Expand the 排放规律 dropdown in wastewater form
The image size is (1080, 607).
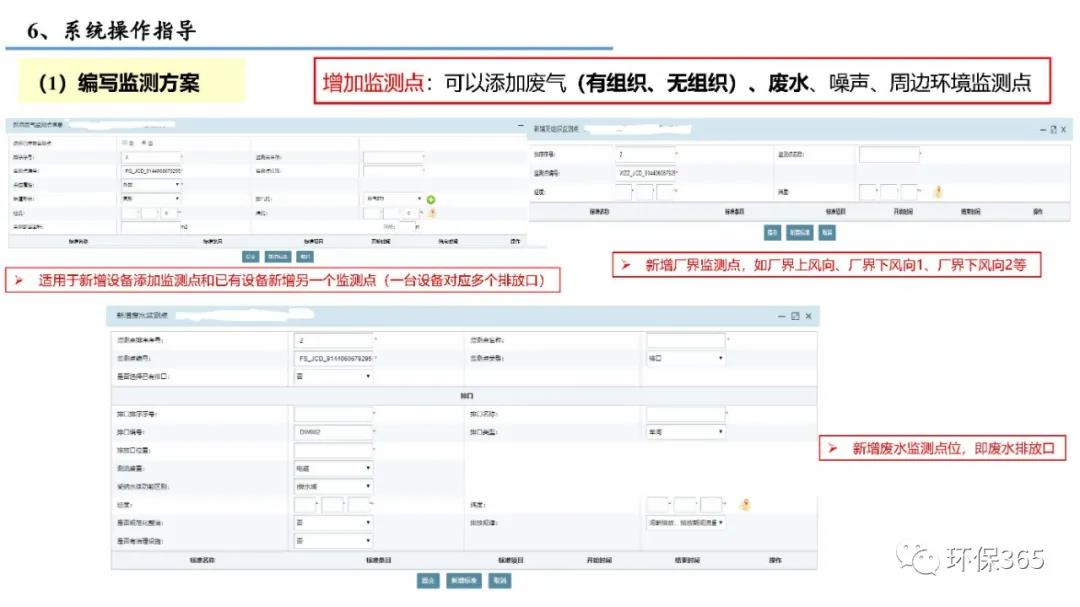pos(685,522)
